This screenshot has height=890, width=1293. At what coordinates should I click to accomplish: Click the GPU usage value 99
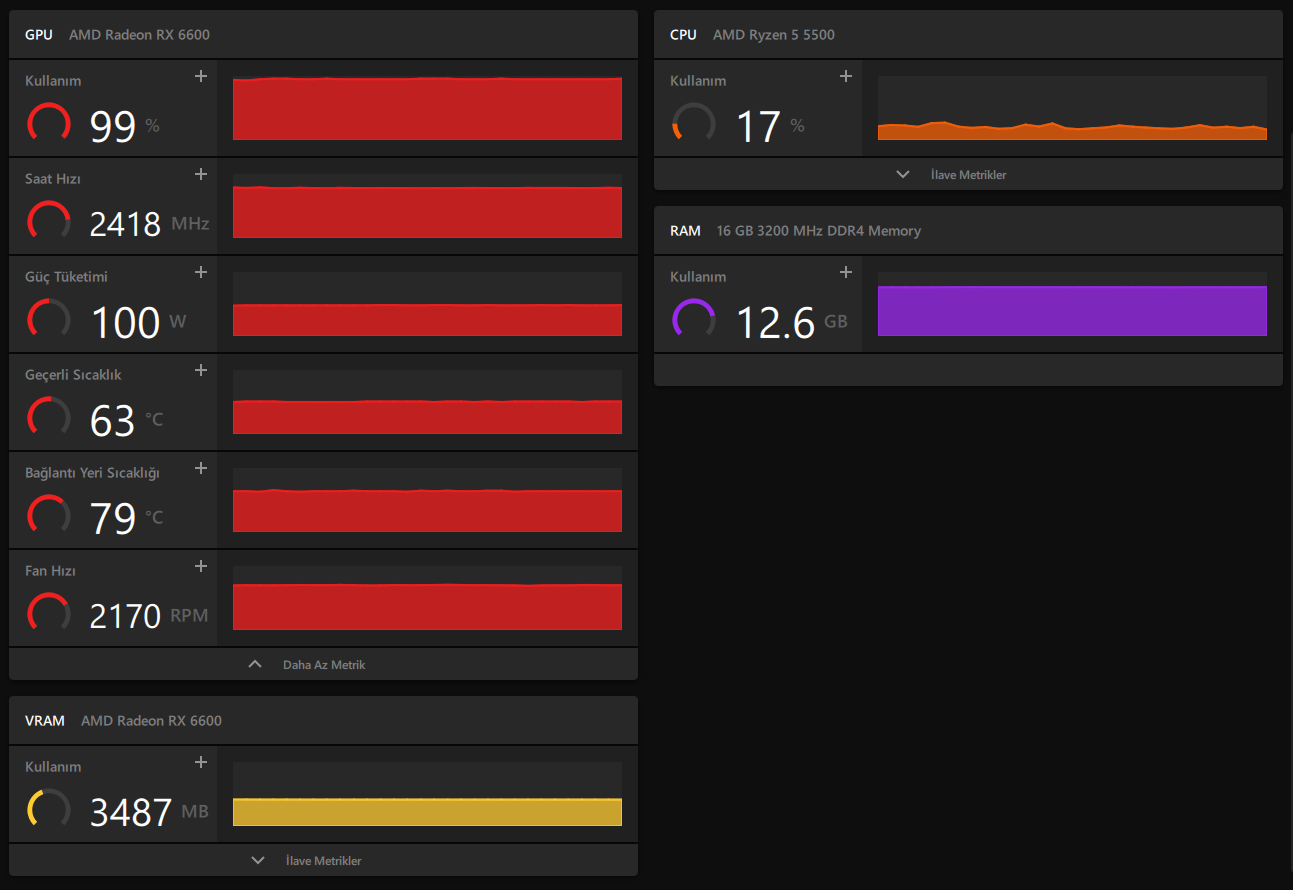coord(113,126)
